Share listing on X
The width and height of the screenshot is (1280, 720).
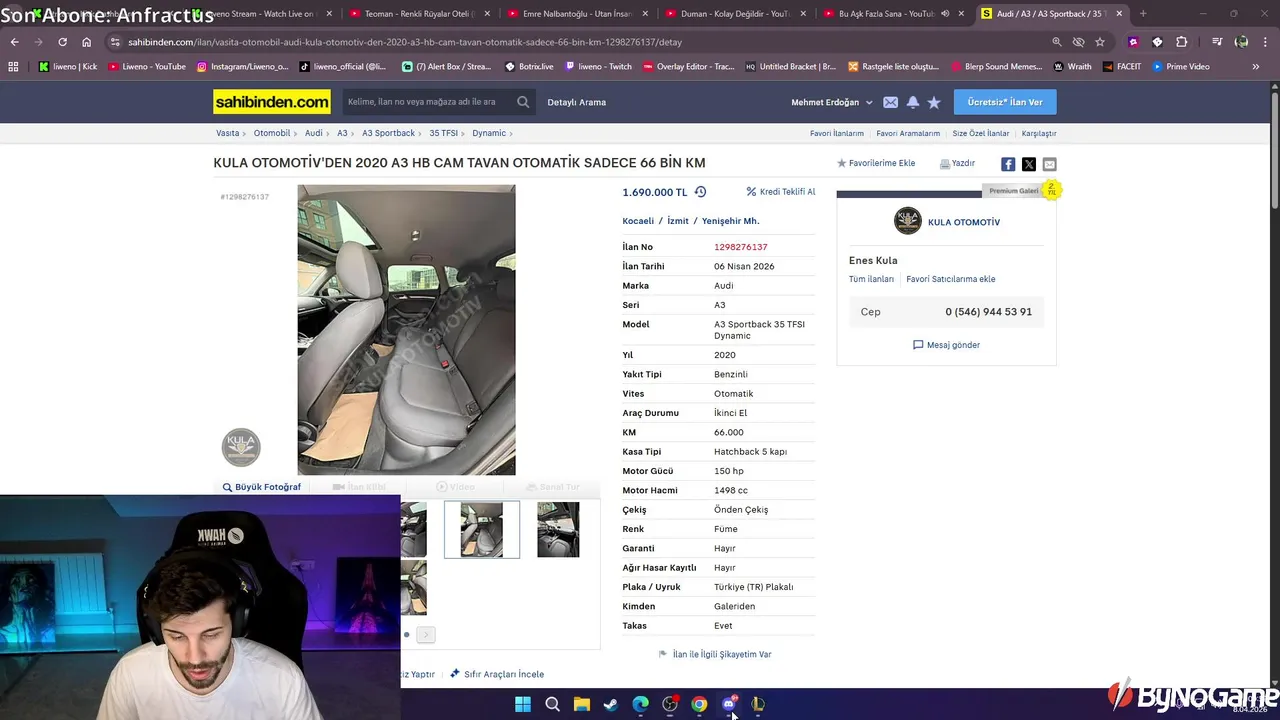click(x=1029, y=164)
